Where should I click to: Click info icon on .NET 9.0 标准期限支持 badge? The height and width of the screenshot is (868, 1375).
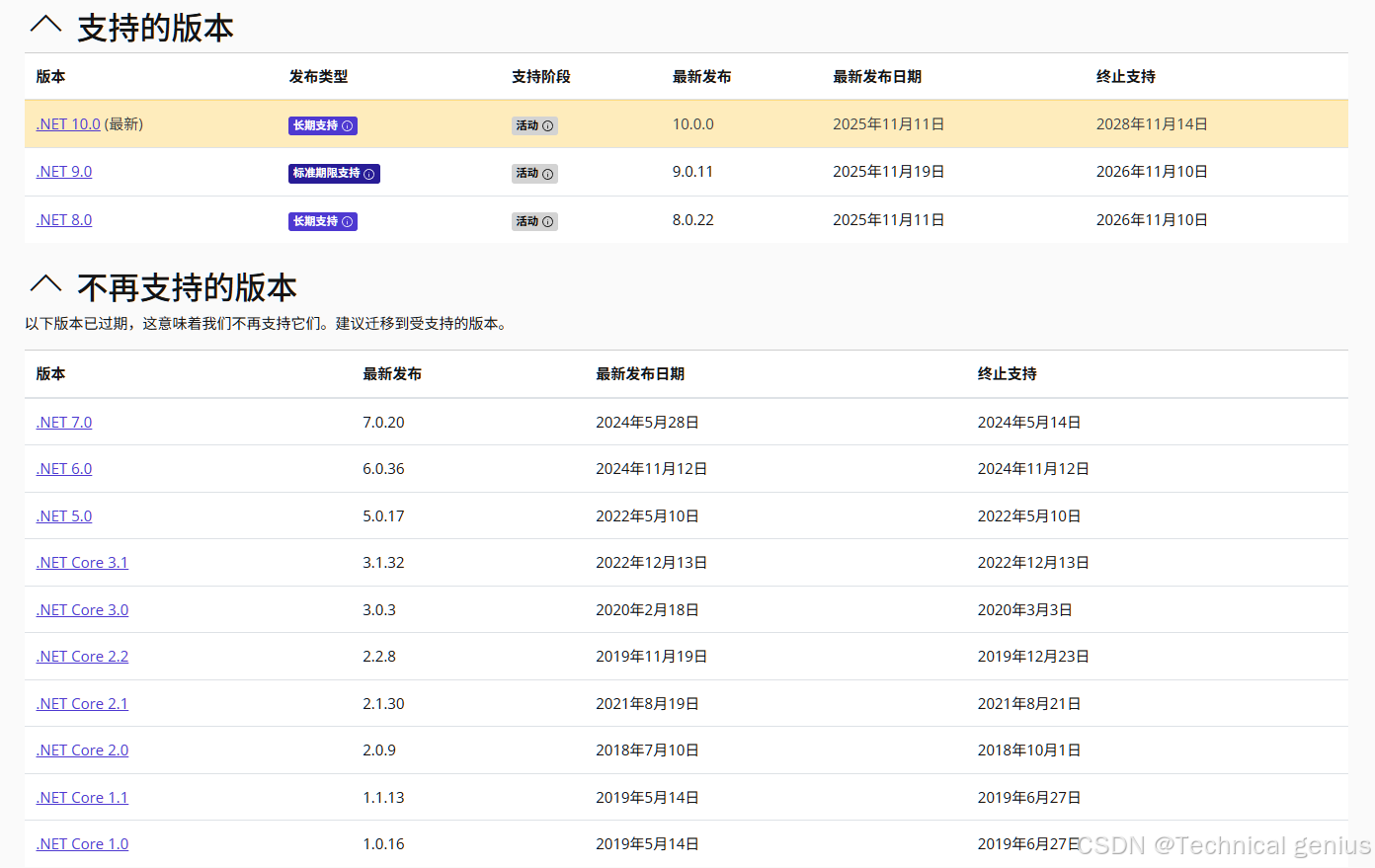pos(369,174)
